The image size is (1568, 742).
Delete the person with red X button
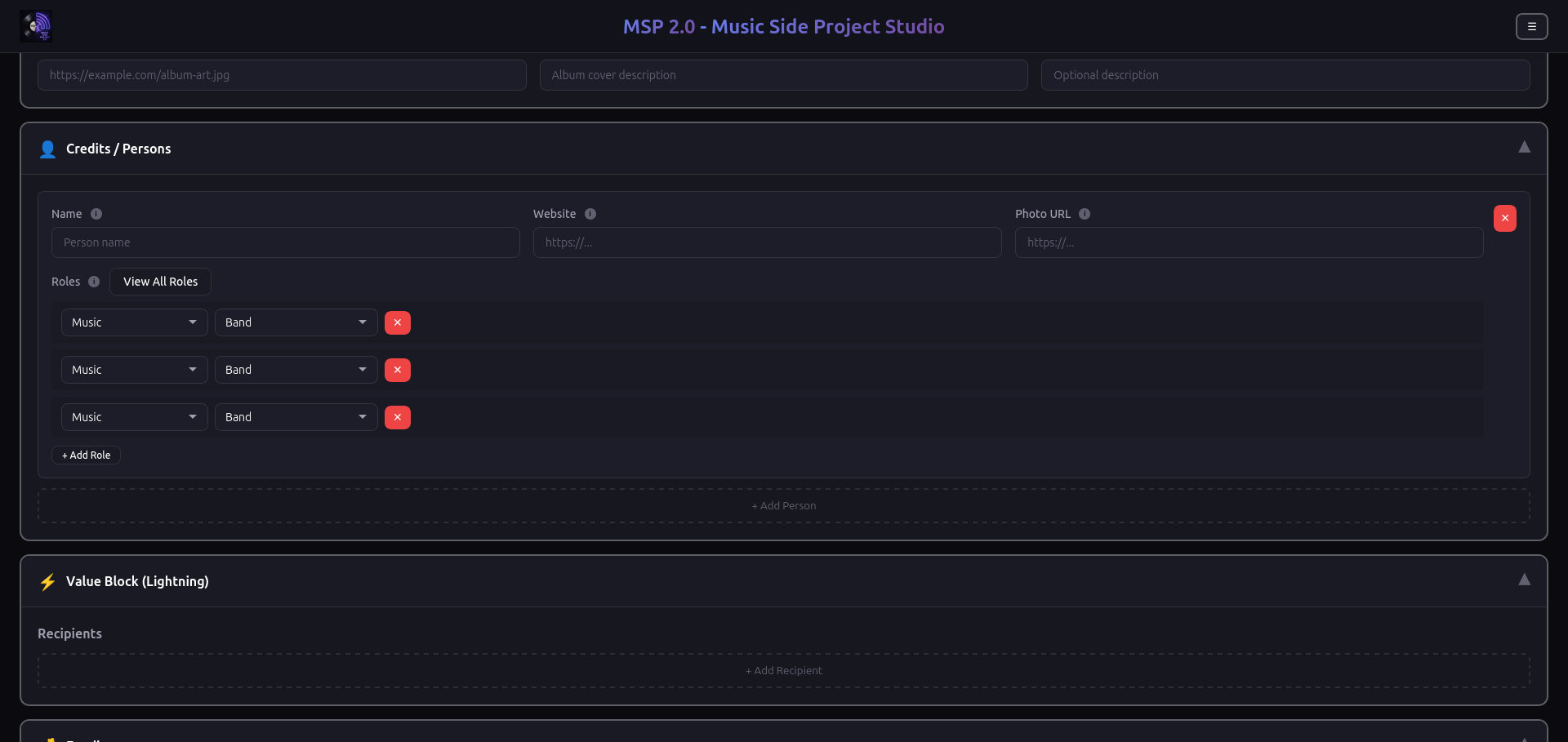point(1504,218)
